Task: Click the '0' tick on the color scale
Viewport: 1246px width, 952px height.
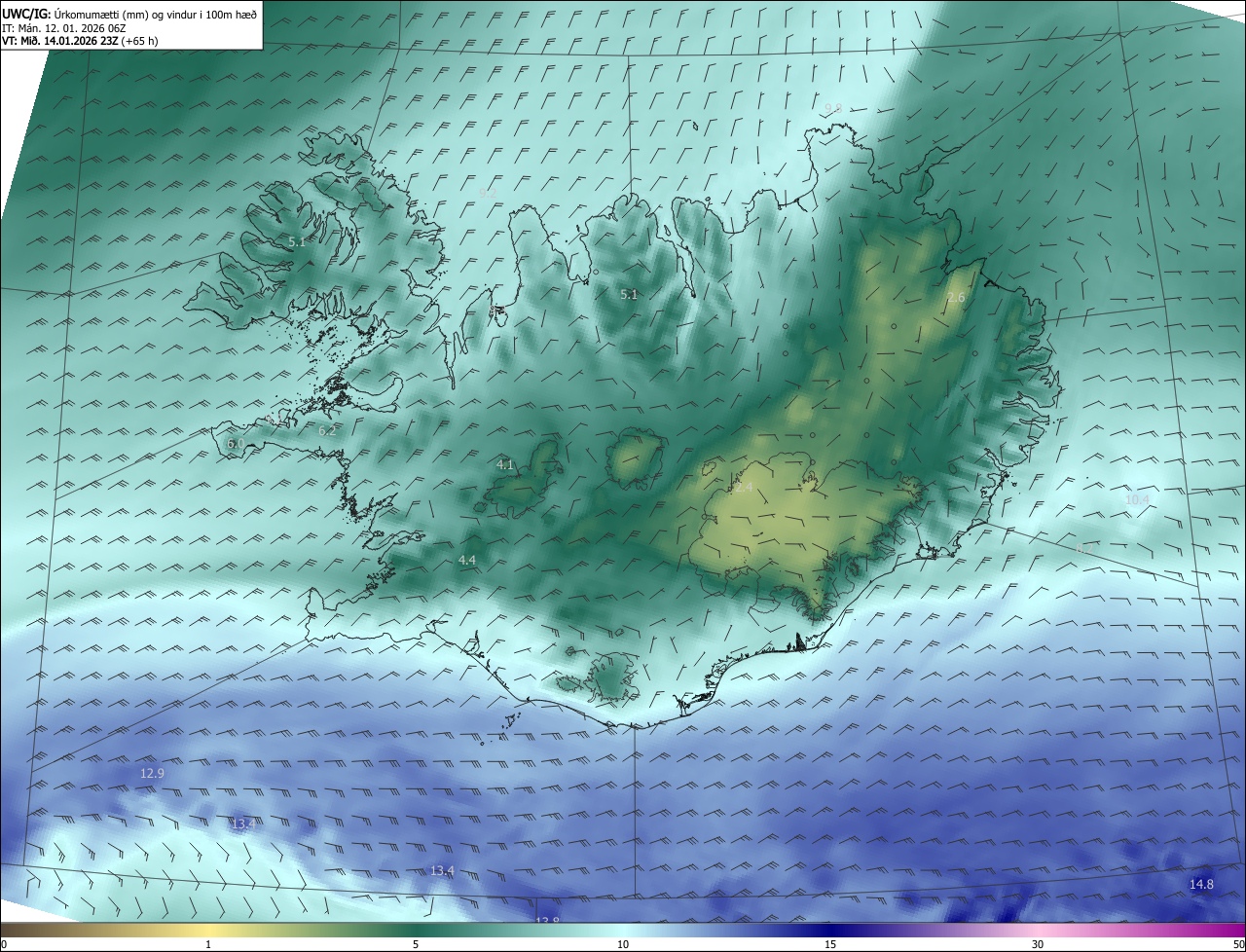Action: point(4,944)
